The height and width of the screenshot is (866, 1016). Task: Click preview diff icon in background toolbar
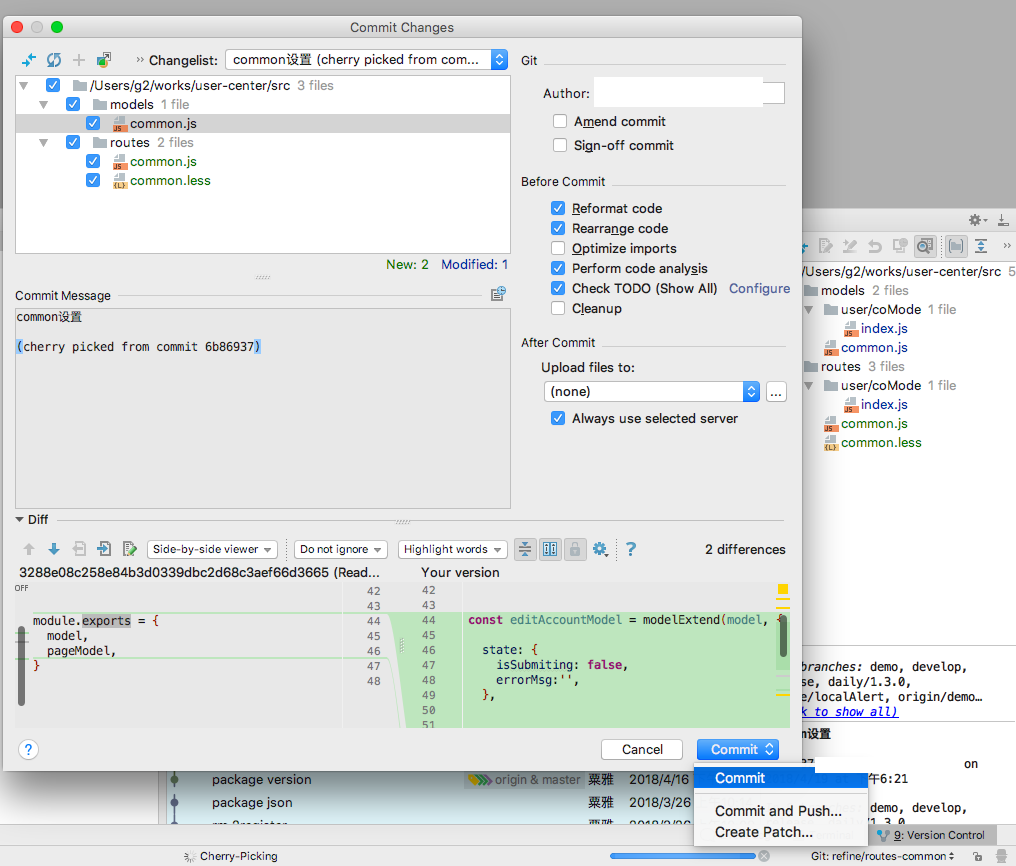click(x=925, y=246)
